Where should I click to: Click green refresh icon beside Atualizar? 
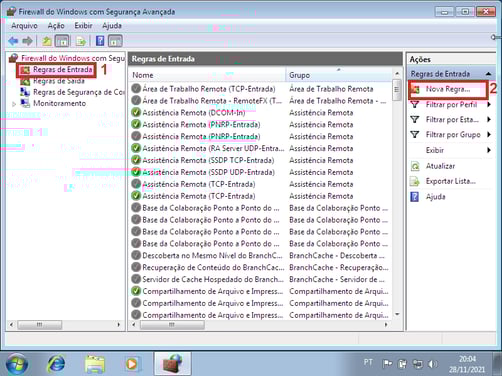click(415, 166)
